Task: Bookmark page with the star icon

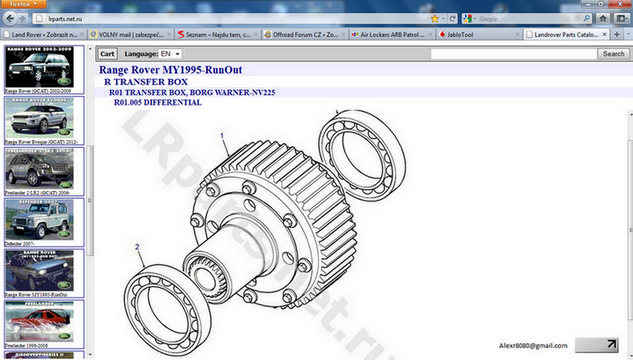Action: (x=435, y=19)
